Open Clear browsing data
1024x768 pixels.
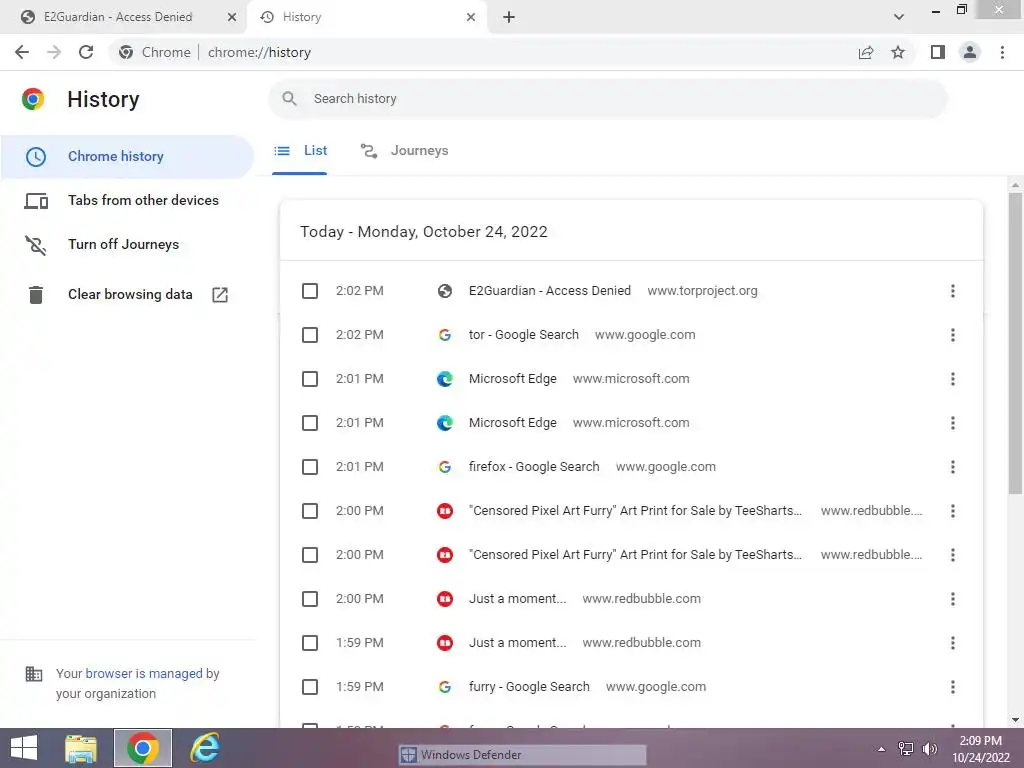coord(127,295)
